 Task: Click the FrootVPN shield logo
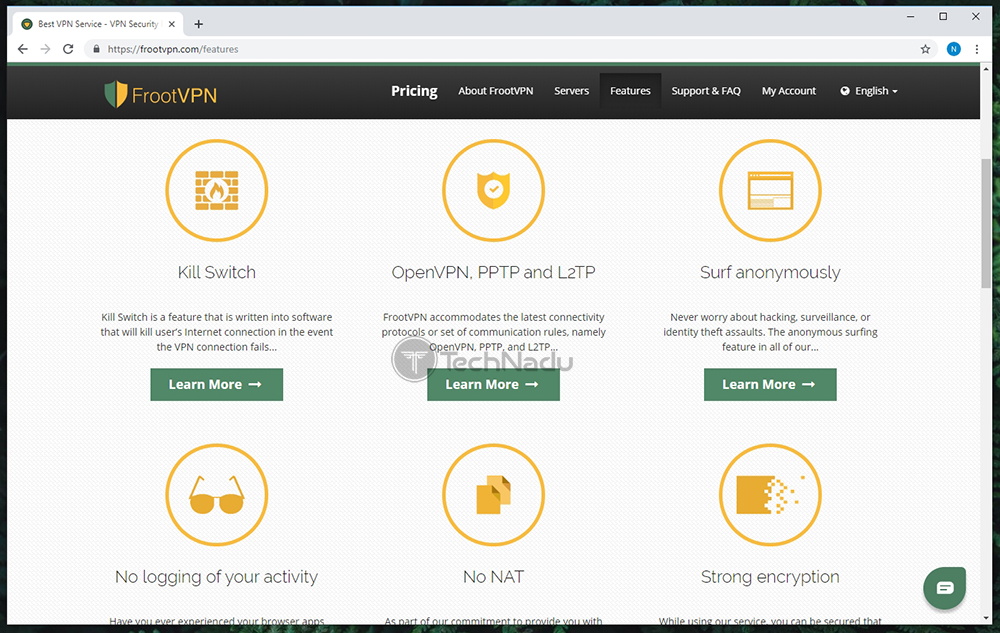point(115,94)
